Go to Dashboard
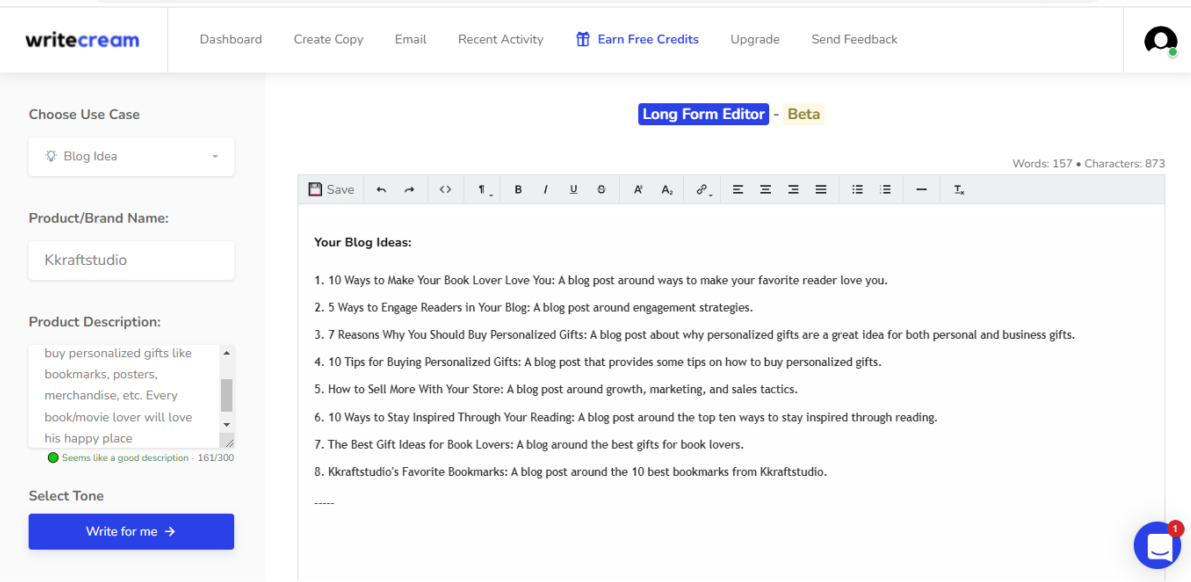Viewport: 1191px width, 582px height. [x=231, y=40]
